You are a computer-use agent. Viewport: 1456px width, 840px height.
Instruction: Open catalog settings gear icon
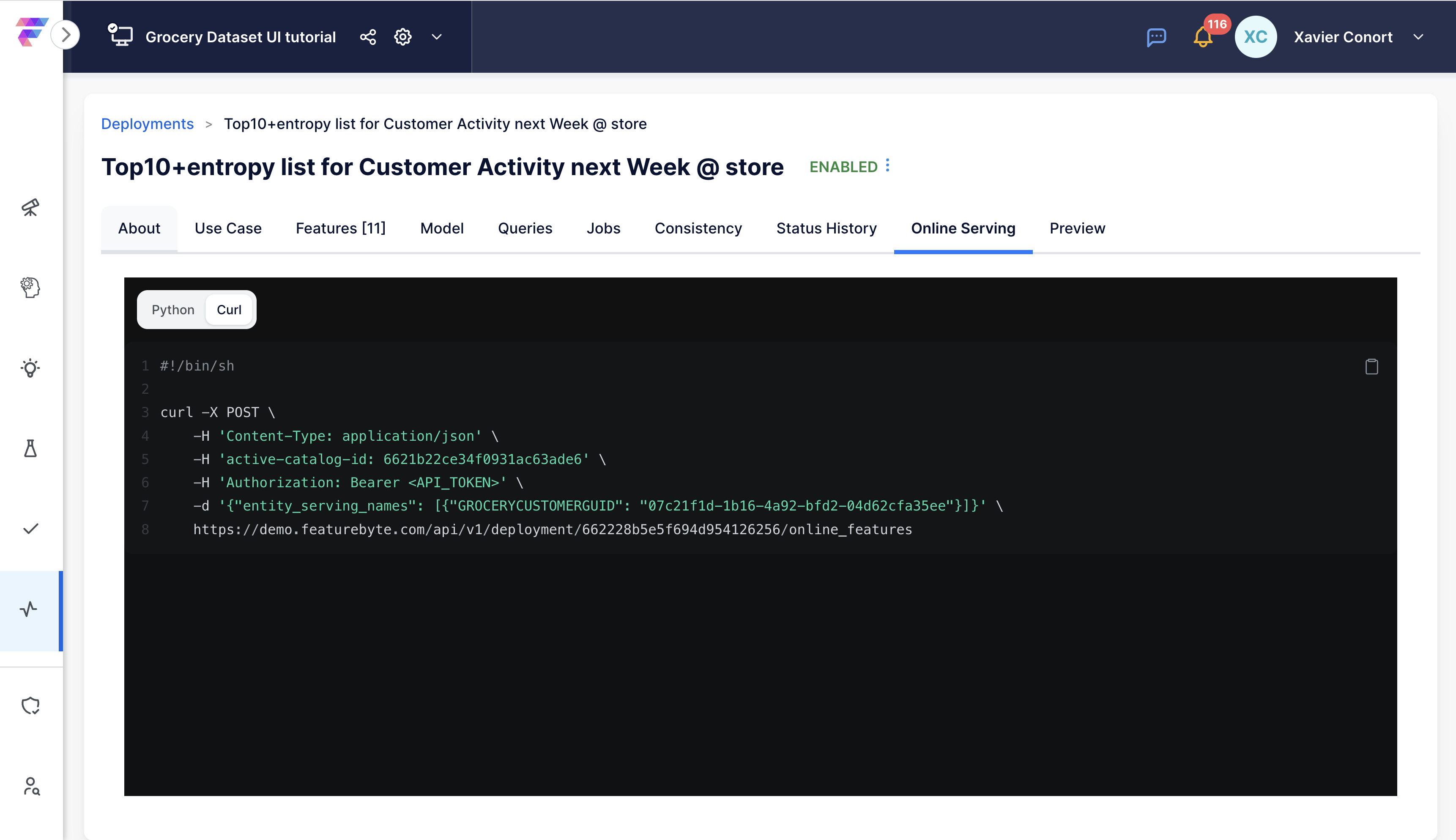pos(402,37)
